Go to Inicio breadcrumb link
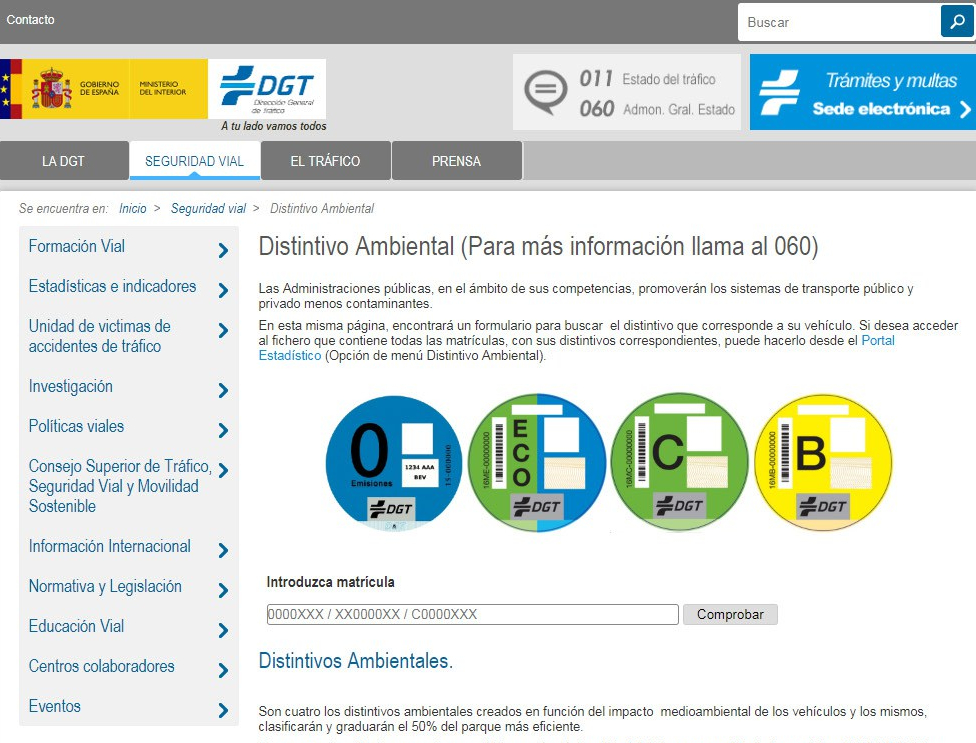 coord(133,208)
